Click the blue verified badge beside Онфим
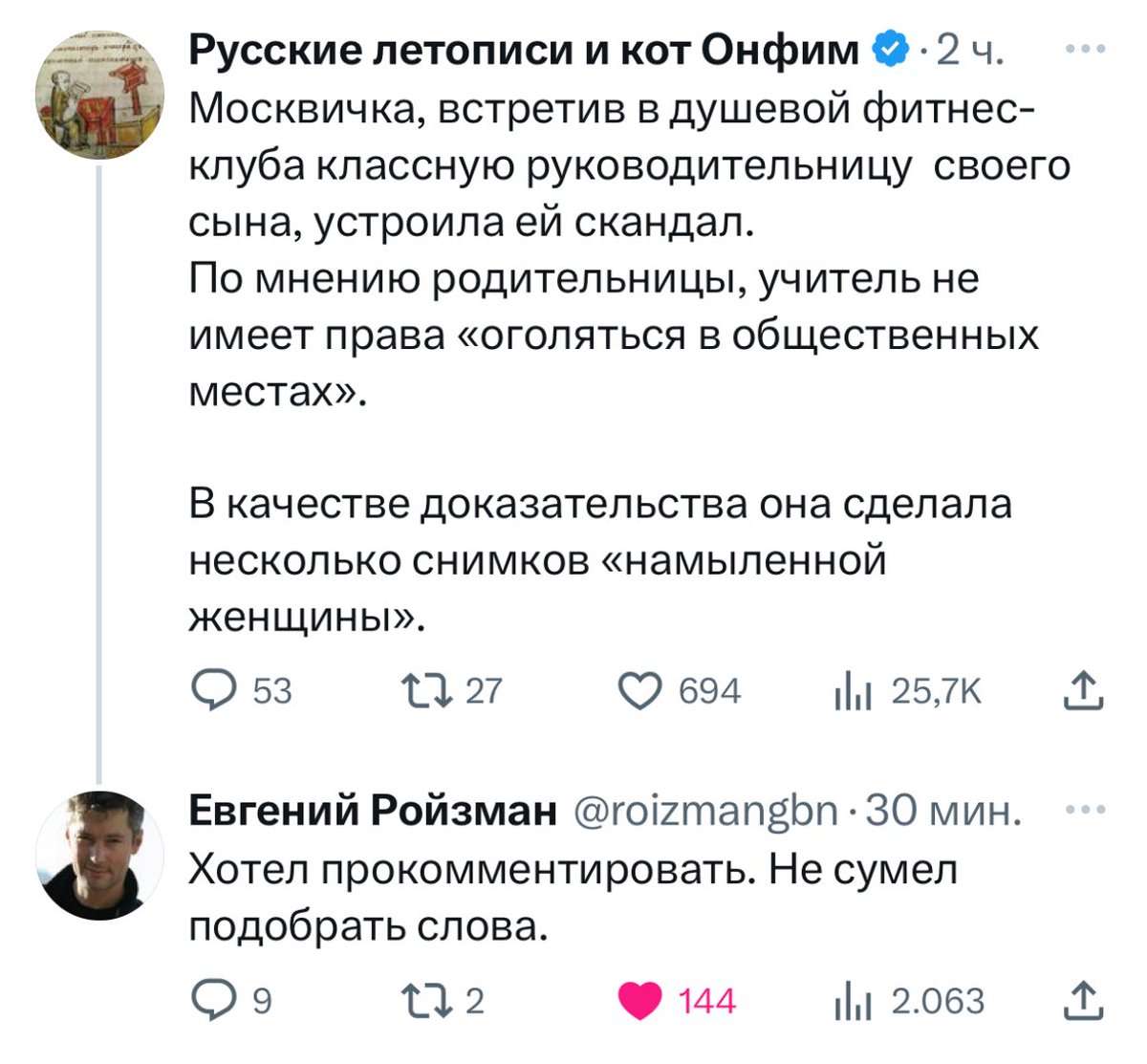This screenshot has height=1064, width=1147. point(890,50)
